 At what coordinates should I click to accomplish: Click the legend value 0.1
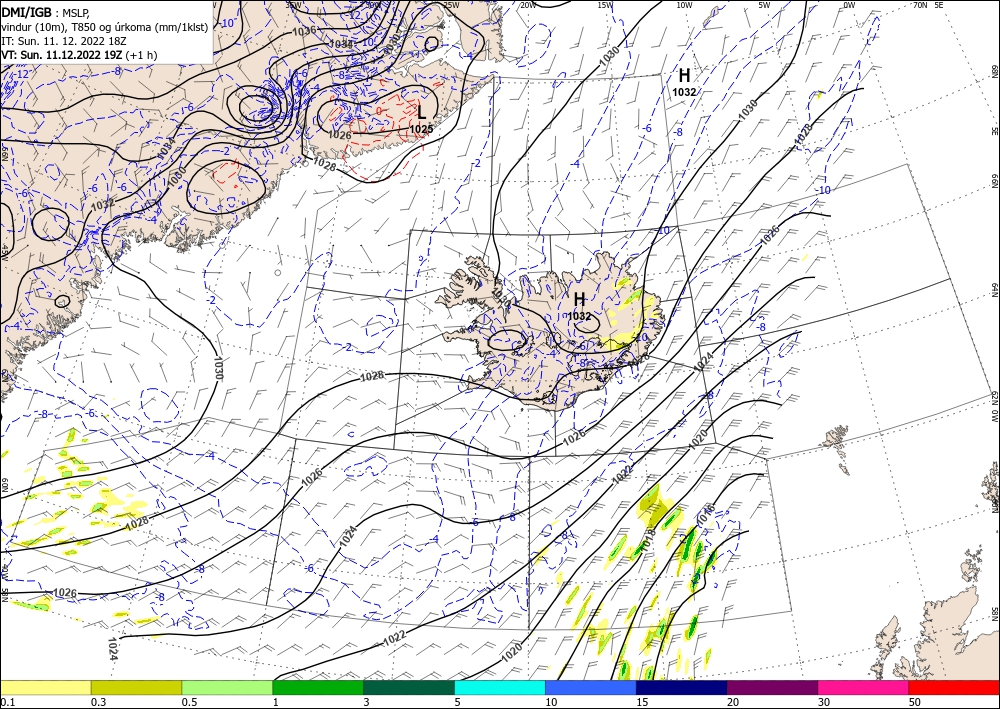7,702
